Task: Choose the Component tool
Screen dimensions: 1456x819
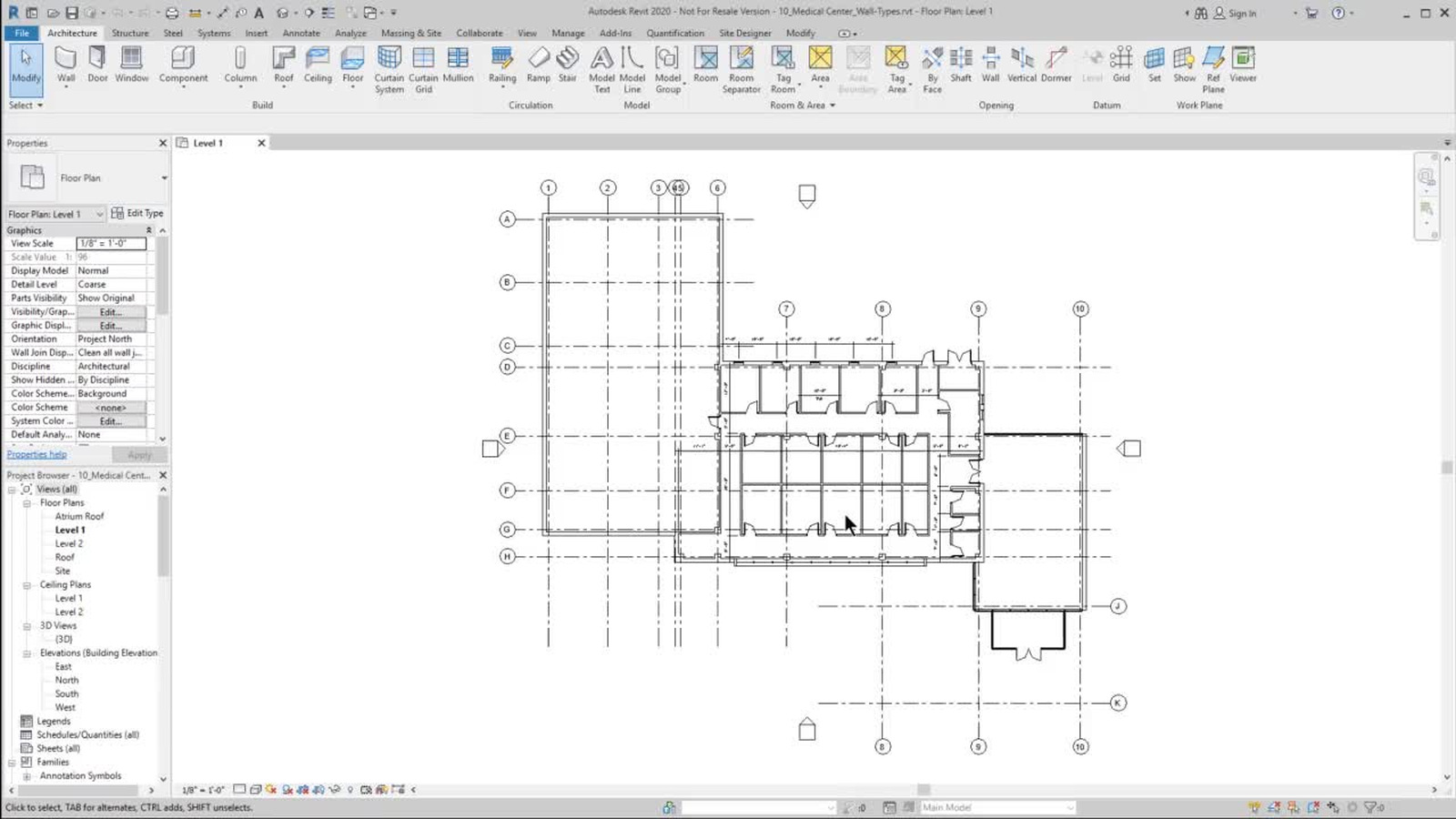Action: click(183, 65)
